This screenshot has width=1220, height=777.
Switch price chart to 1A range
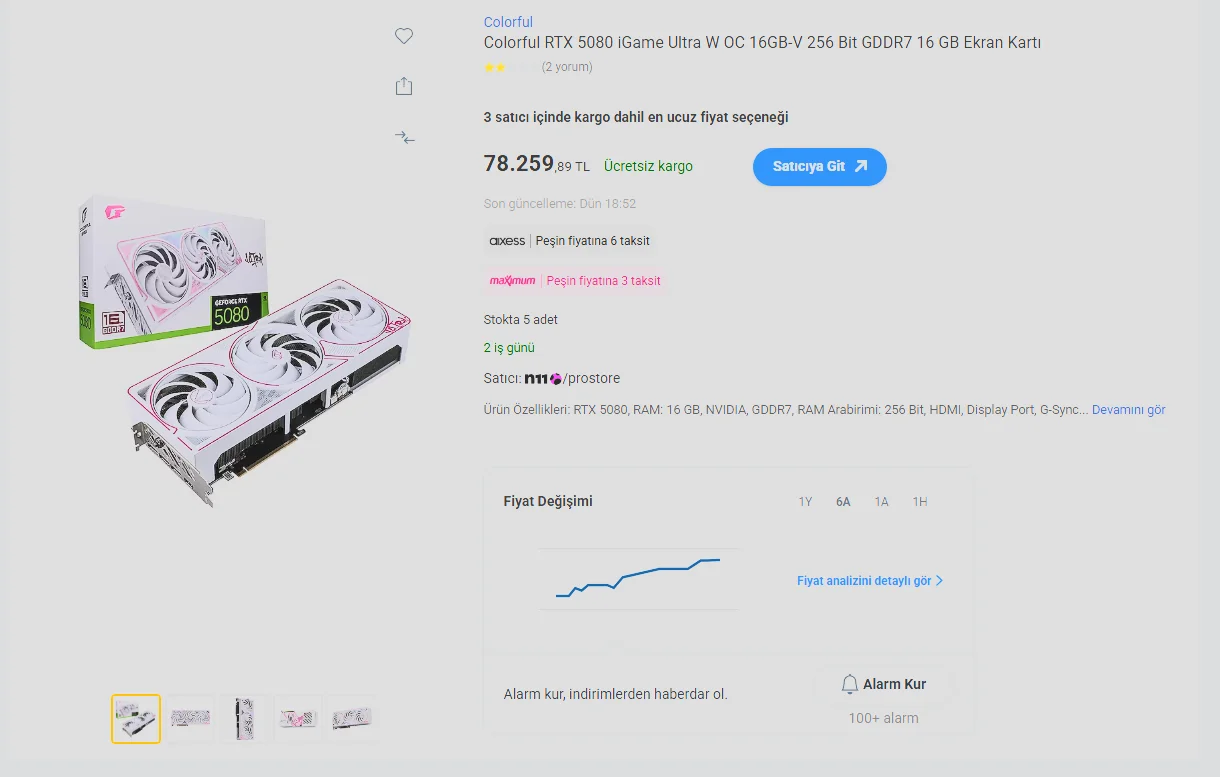click(881, 502)
